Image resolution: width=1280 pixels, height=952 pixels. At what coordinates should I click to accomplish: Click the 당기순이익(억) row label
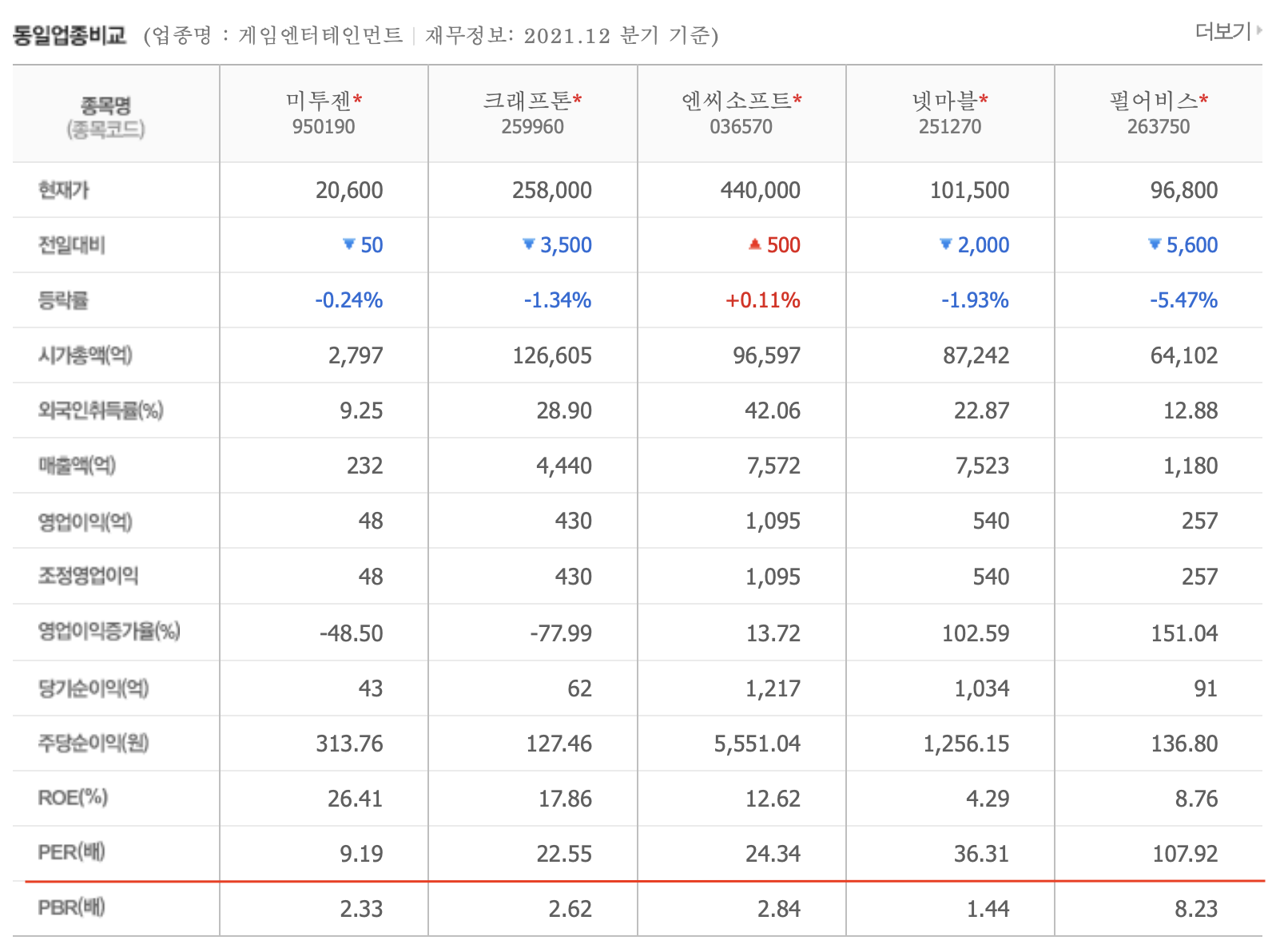point(93,688)
